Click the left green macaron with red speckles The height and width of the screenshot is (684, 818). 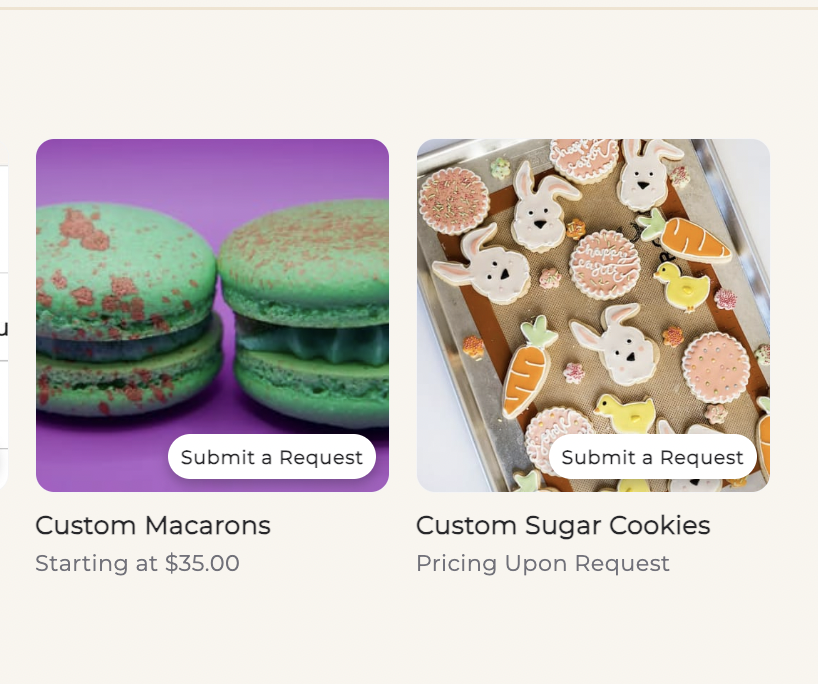click(x=125, y=308)
